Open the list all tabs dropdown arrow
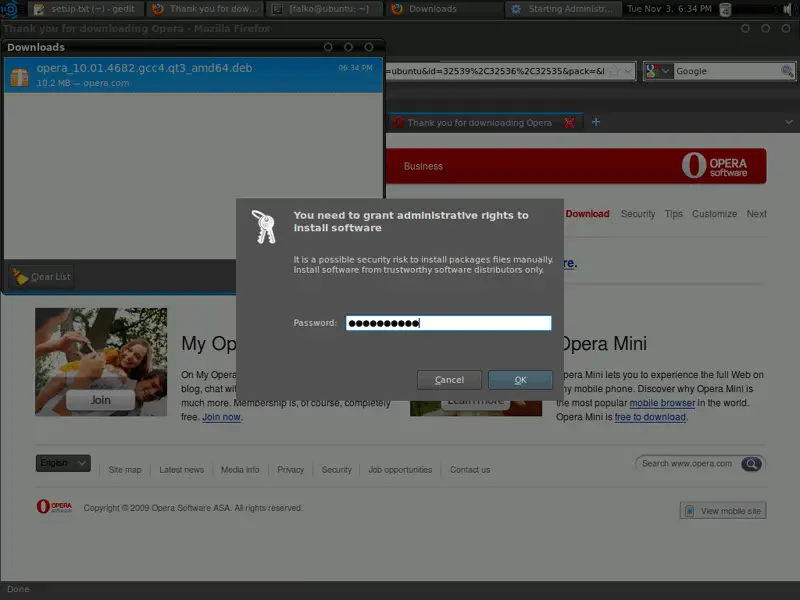Image resolution: width=800 pixels, height=600 pixels. click(789, 122)
